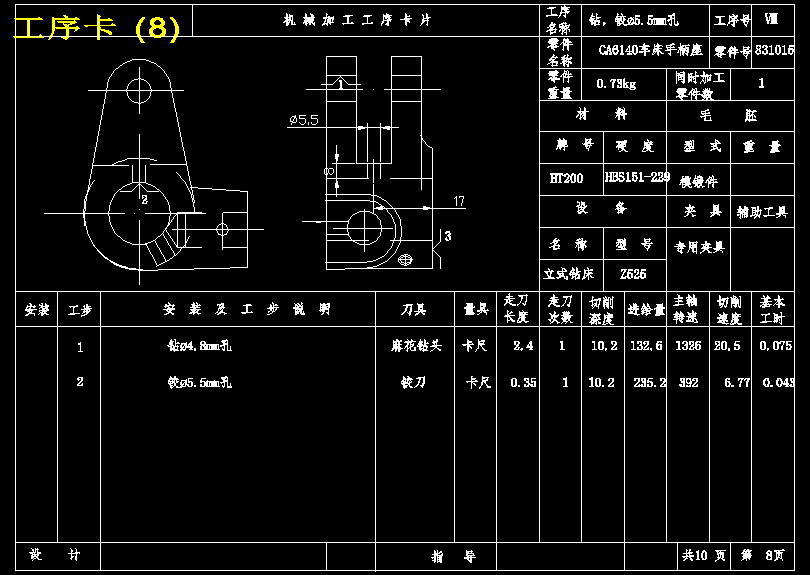Click the 毛胚 header cell

728,115
